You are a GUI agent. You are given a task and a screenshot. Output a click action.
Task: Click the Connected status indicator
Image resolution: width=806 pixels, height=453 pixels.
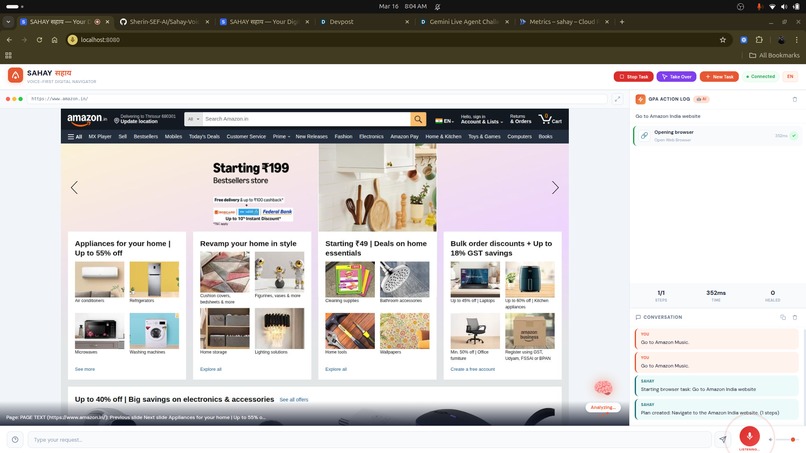pyautogui.click(x=760, y=77)
